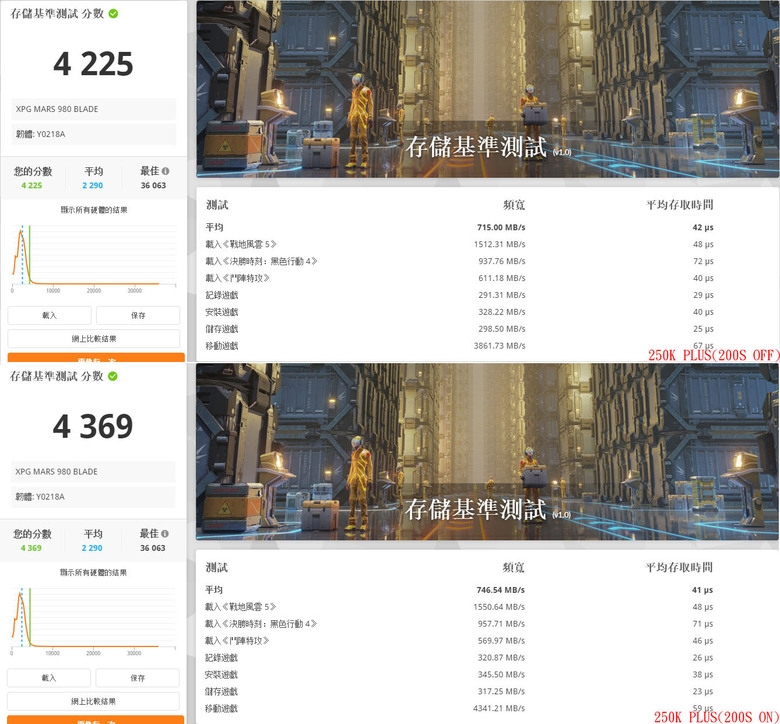Select the large 4 225 score number
This screenshot has height=724, width=780.
pos(93,64)
